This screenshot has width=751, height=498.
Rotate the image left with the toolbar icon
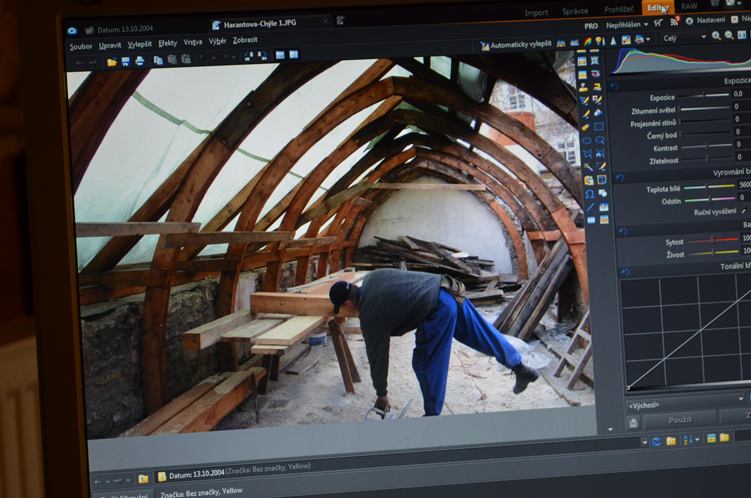click(249, 56)
